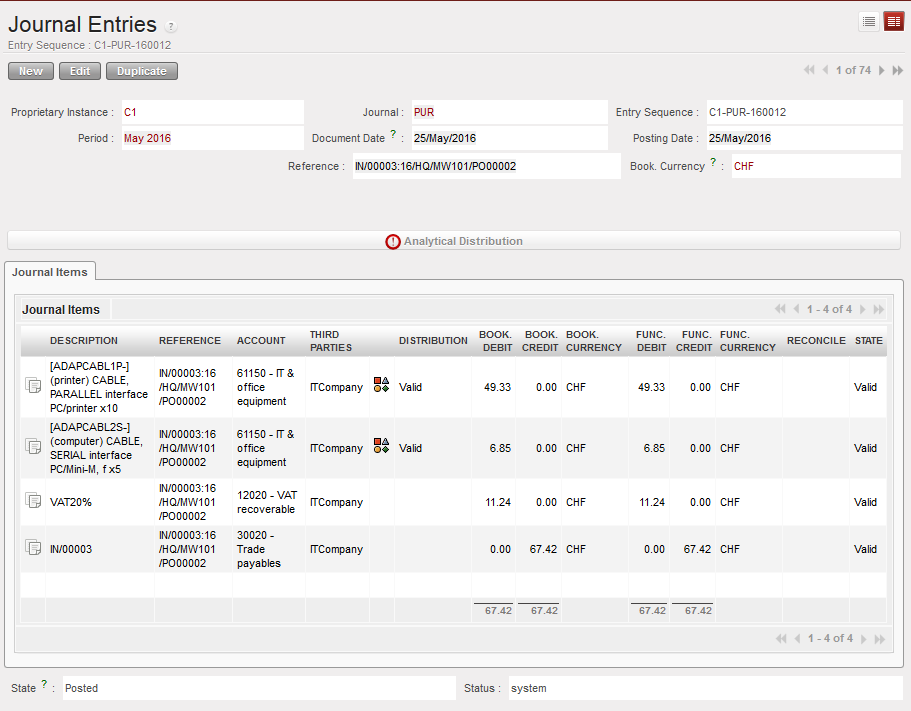Select the red form view icon
Viewport: 911px width, 711px height.
pyautogui.click(x=893, y=21)
